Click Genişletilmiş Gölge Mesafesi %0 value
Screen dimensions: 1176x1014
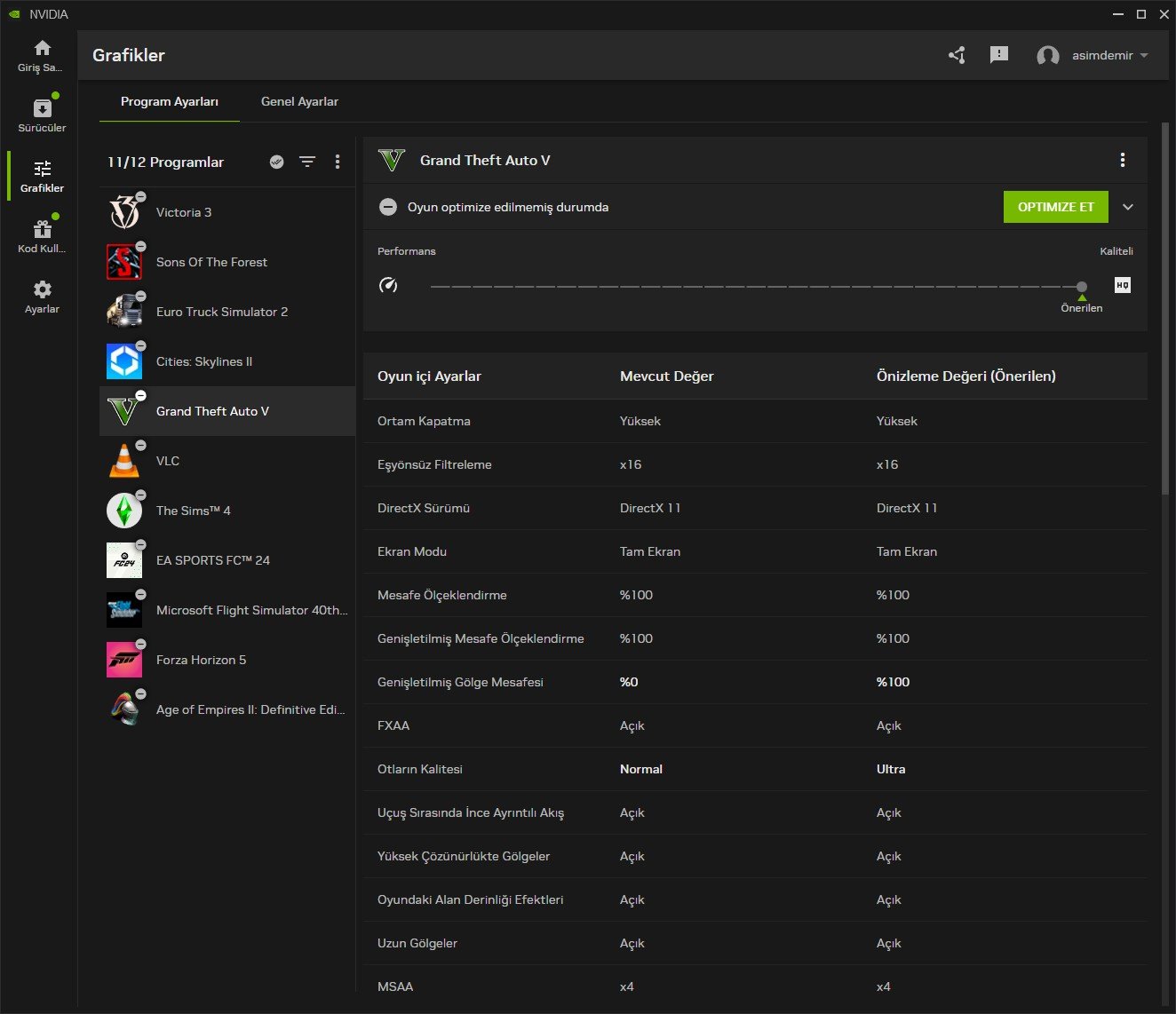tap(629, 682)
